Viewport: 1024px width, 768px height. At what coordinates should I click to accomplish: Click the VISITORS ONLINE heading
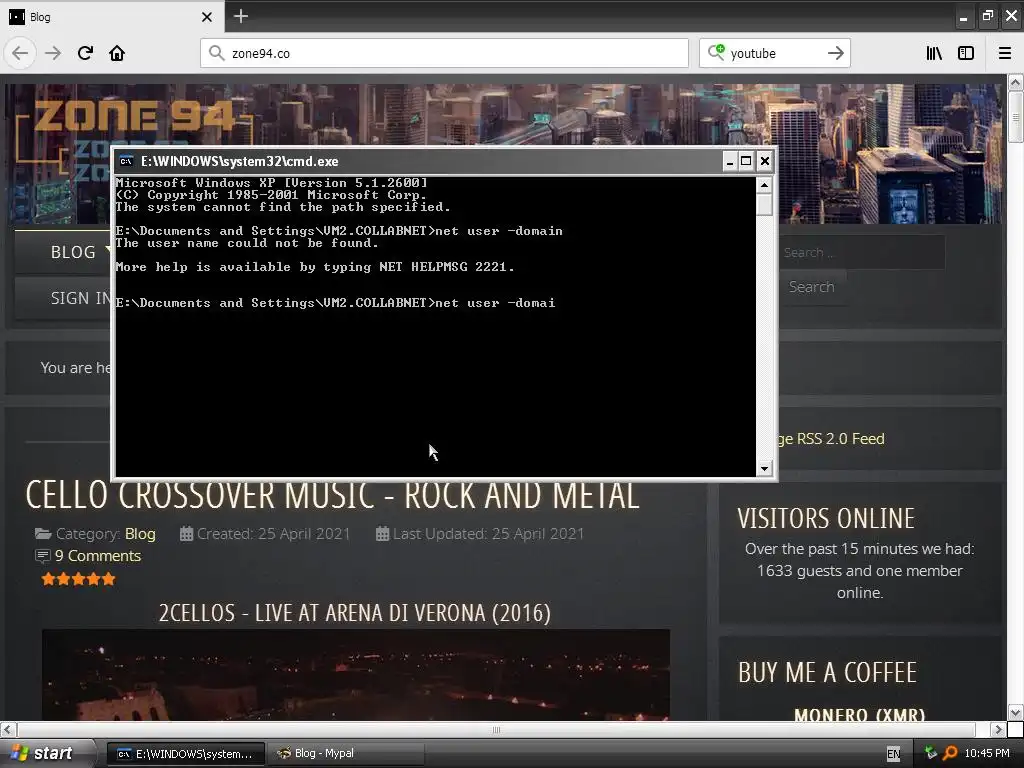pyautogui.click(x=826, y=519)
